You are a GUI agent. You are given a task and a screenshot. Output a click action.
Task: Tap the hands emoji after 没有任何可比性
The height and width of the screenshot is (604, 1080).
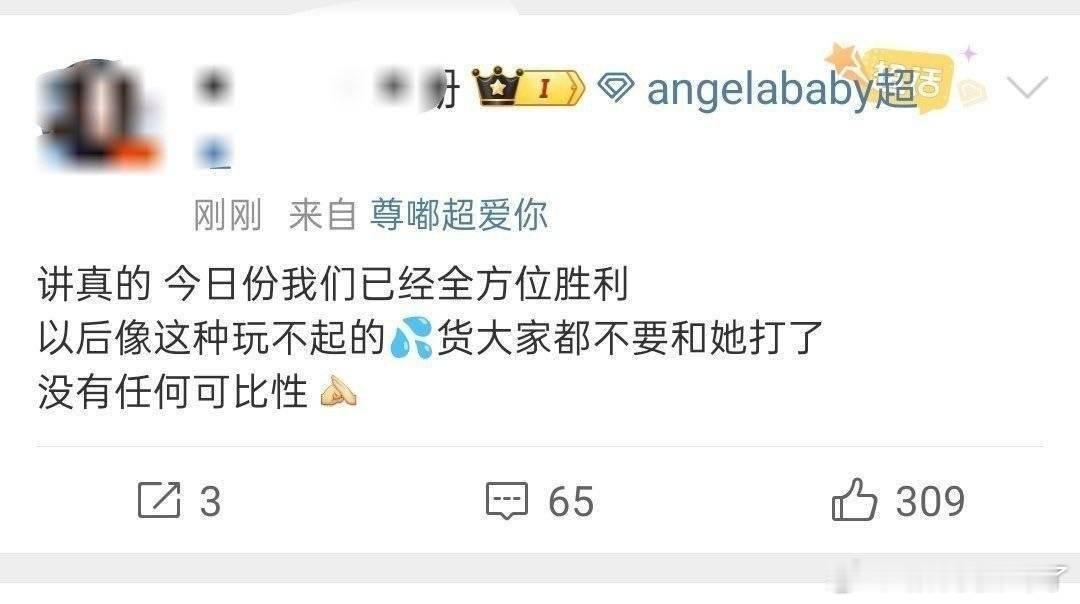(339, 393)
